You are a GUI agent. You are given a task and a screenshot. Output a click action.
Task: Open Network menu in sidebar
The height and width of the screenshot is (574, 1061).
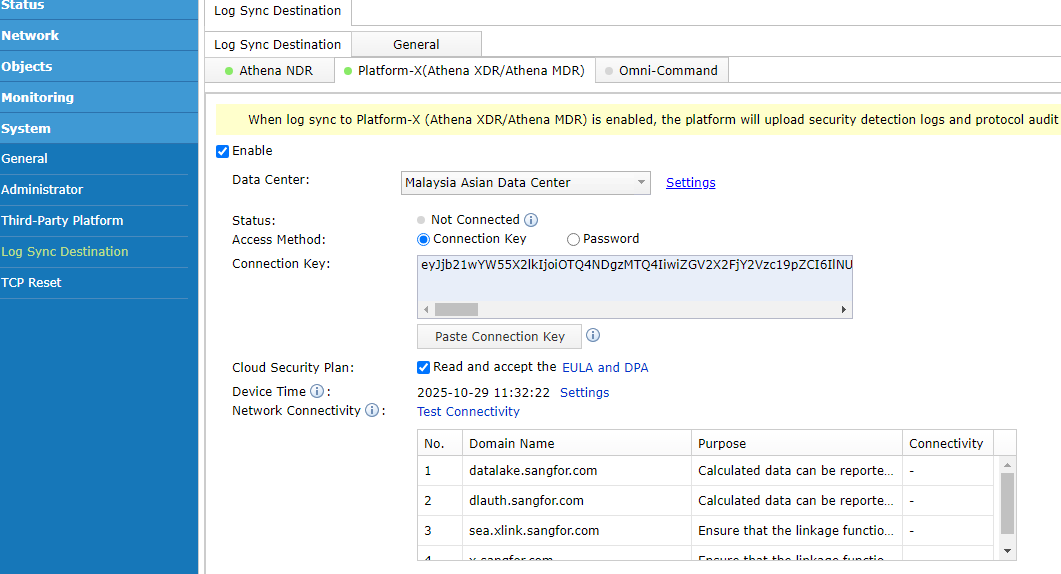[x=99, y=35]
